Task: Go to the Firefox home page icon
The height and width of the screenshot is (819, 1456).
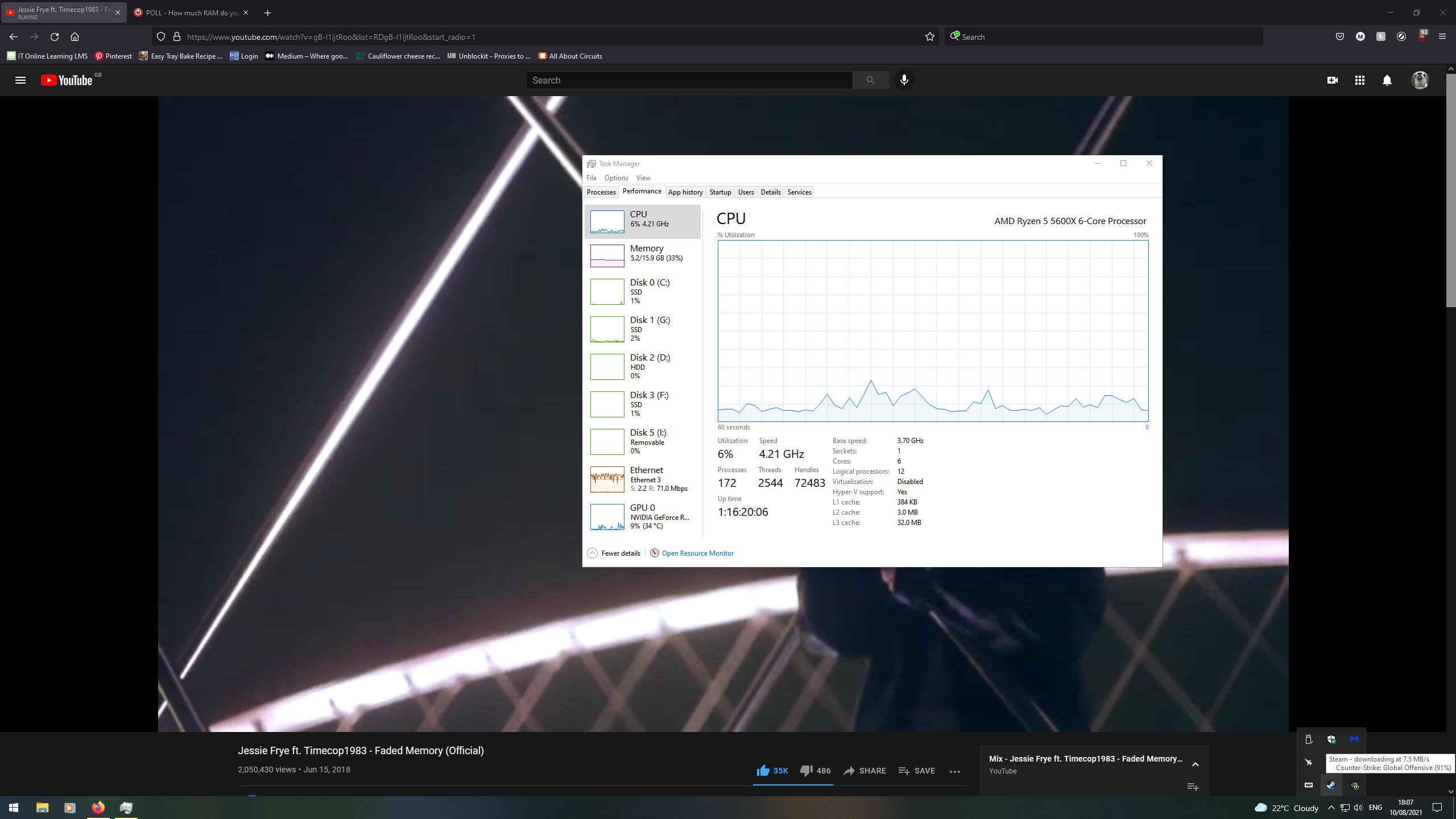Action: [75, 37]
